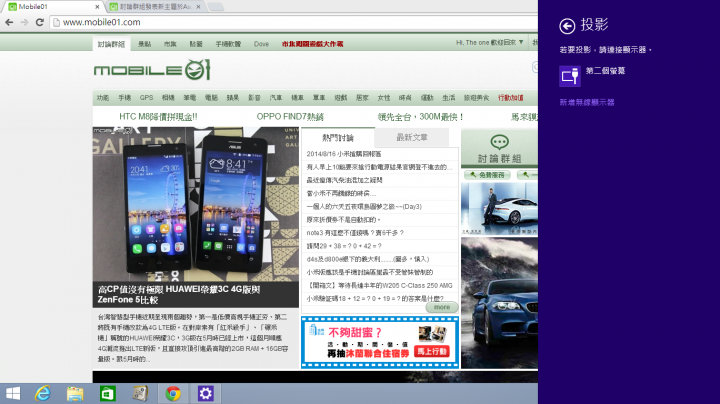Image resolution: width=720 pixels, height=404 pixels.
Task: Open the 居家 category
Action: pyautogui.click(x=362, y=98)
